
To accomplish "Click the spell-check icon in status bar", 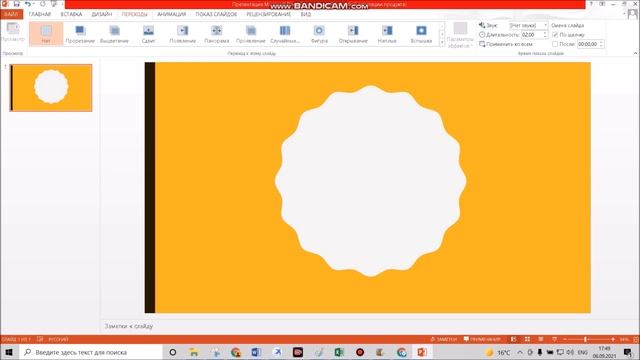I will tap(40, 339).
